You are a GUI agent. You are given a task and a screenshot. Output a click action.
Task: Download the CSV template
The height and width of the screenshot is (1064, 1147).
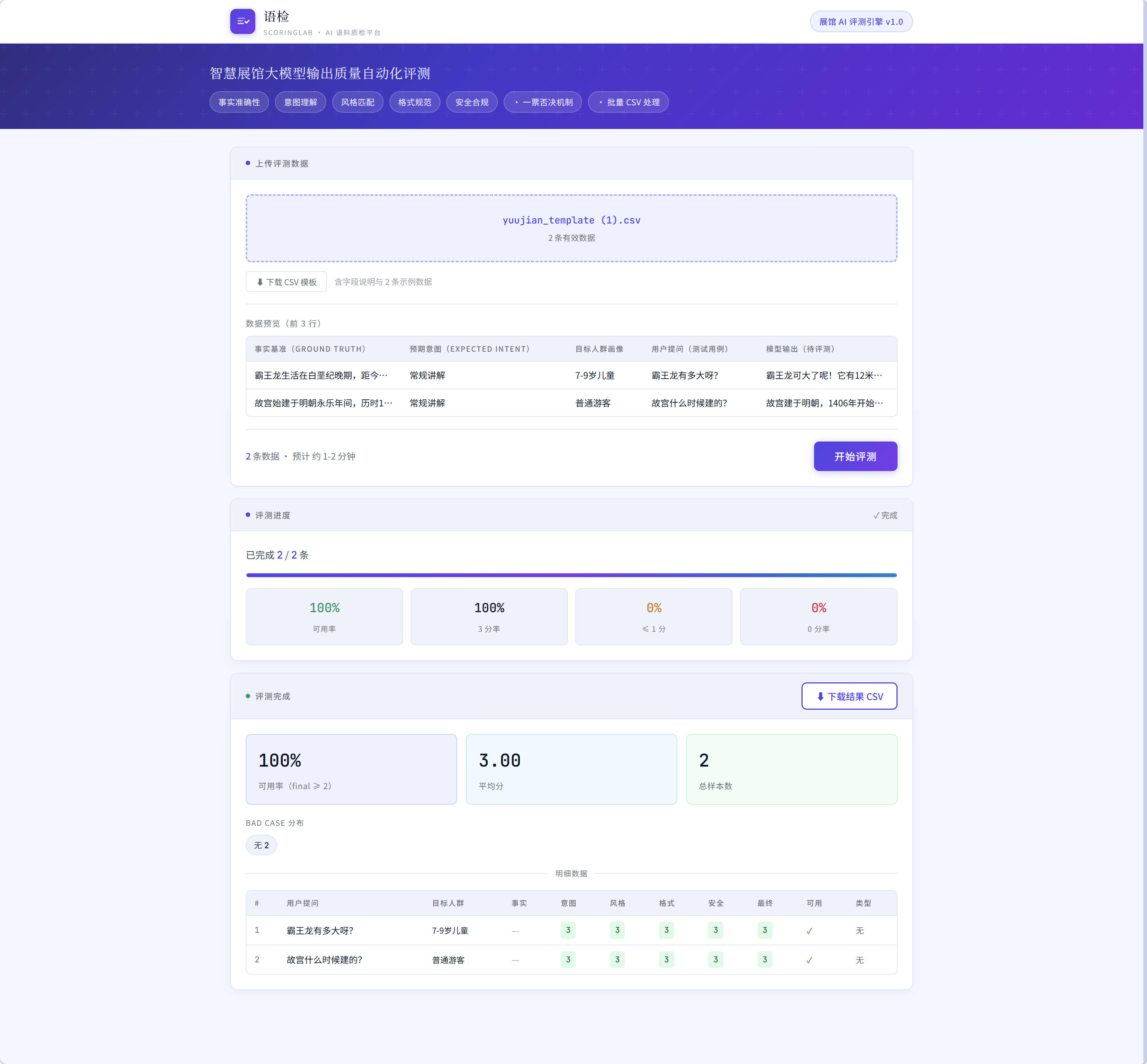click(286, 282)
